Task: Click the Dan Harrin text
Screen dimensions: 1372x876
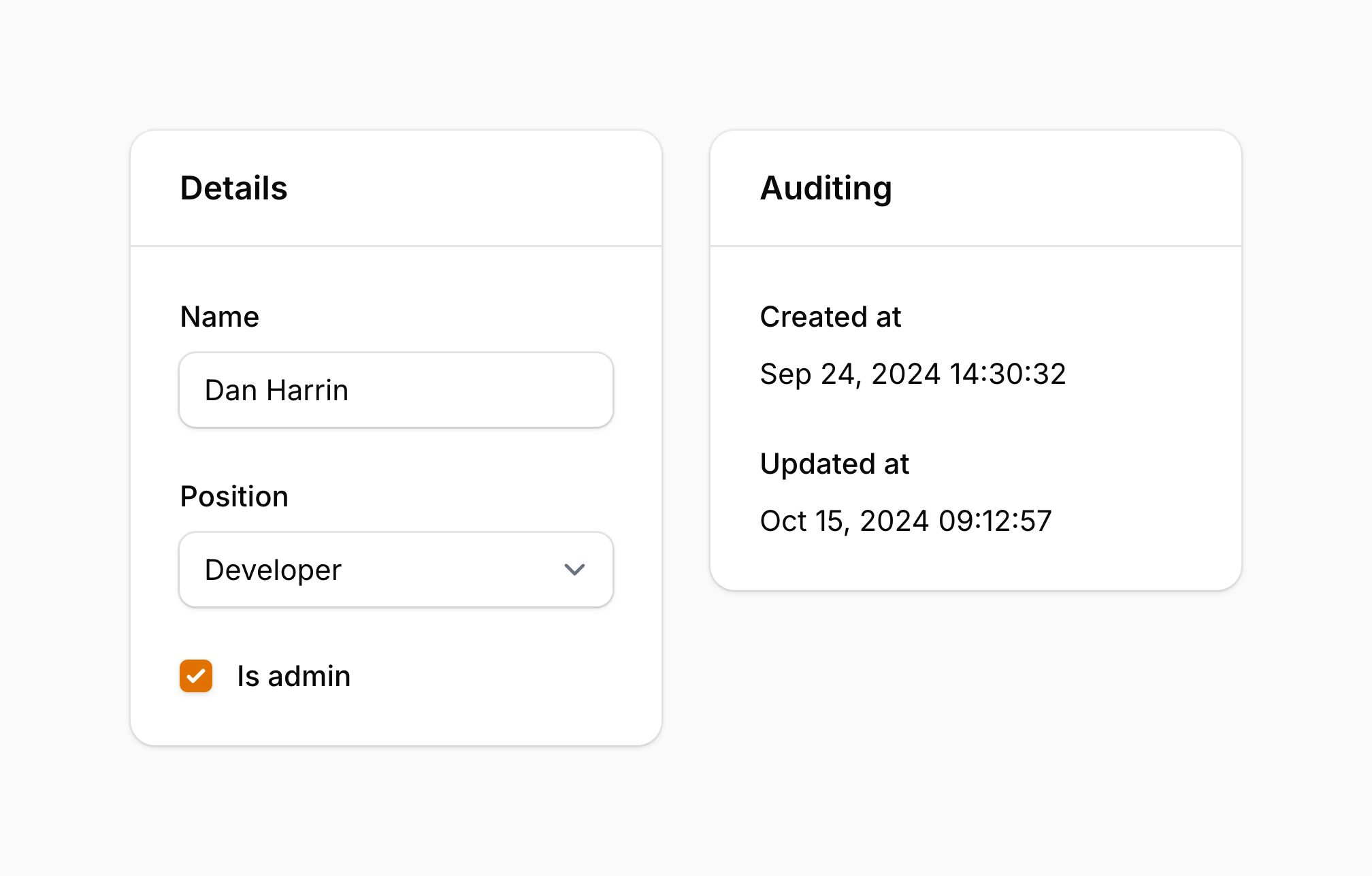Action: click(276, 390)
